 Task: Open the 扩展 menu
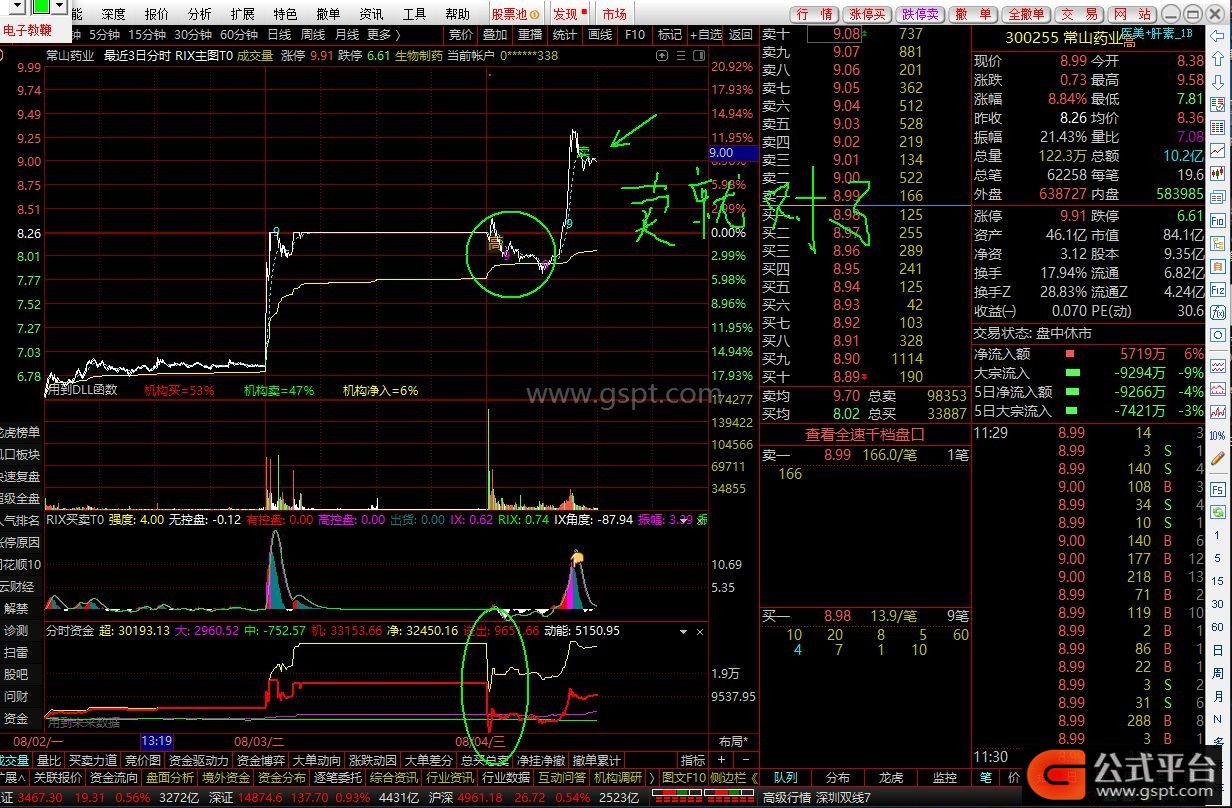tap(243, 14)
